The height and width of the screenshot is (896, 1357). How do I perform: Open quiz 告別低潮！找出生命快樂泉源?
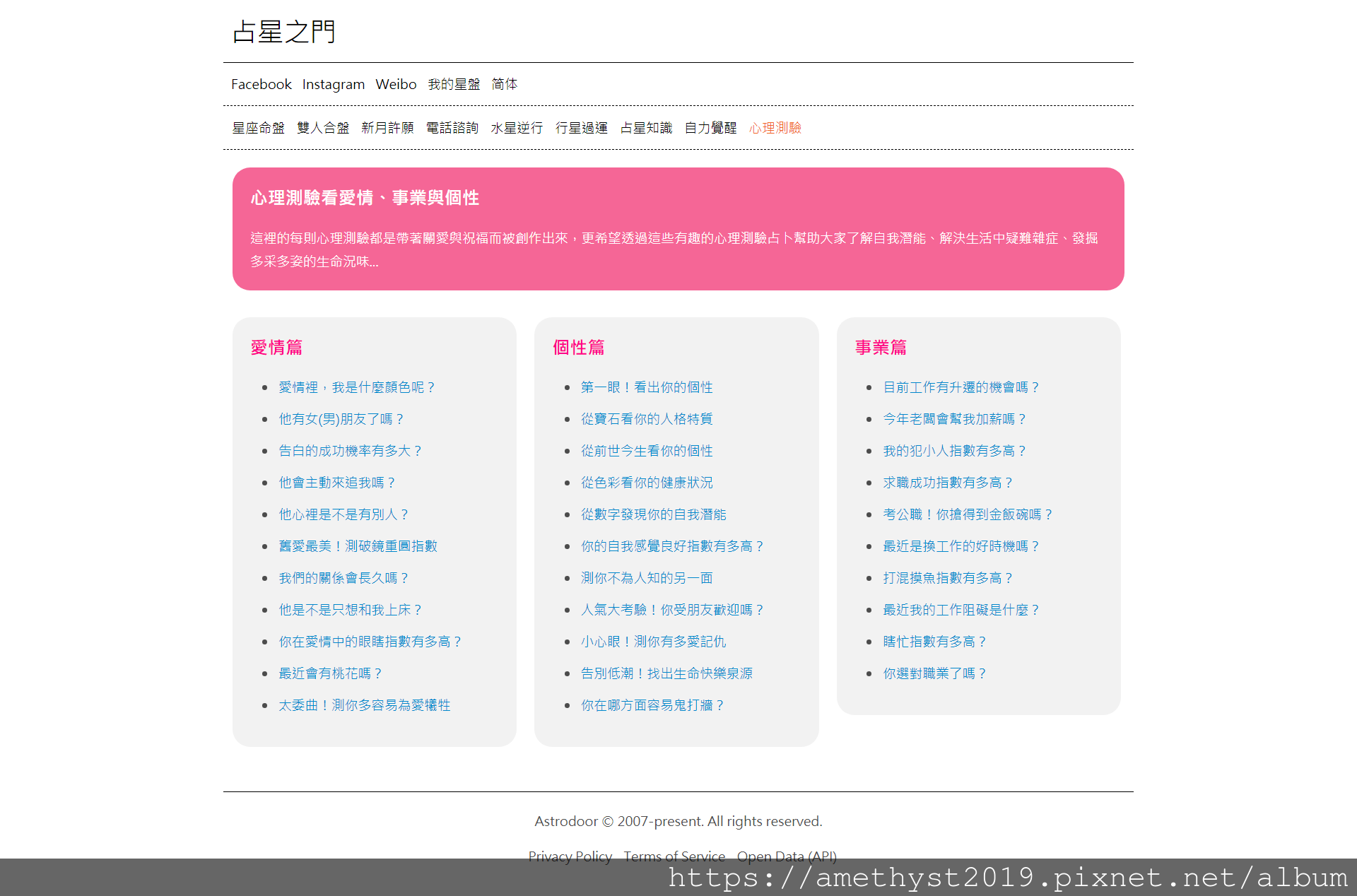tap(666, 673)
